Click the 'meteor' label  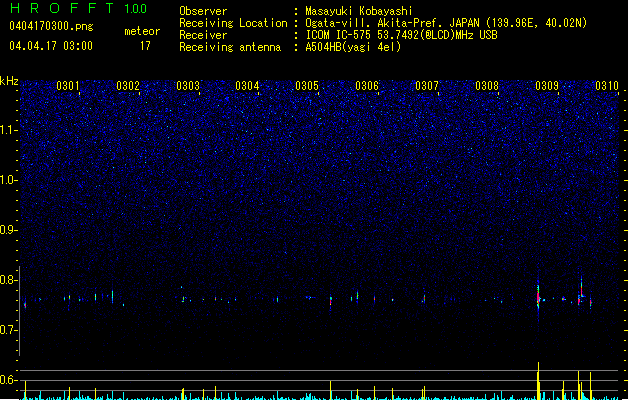tap(142, 31)
